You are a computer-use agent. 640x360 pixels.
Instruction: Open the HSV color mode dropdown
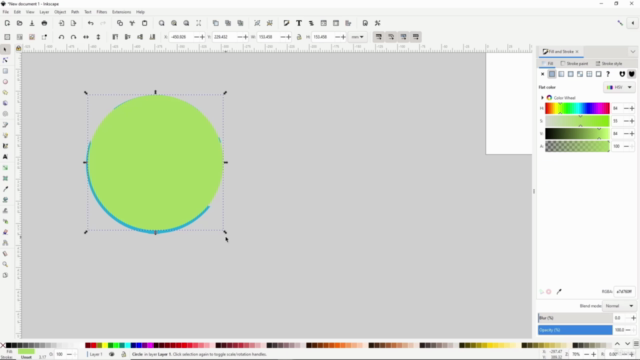pyautogui.click(x=619, y=87)
